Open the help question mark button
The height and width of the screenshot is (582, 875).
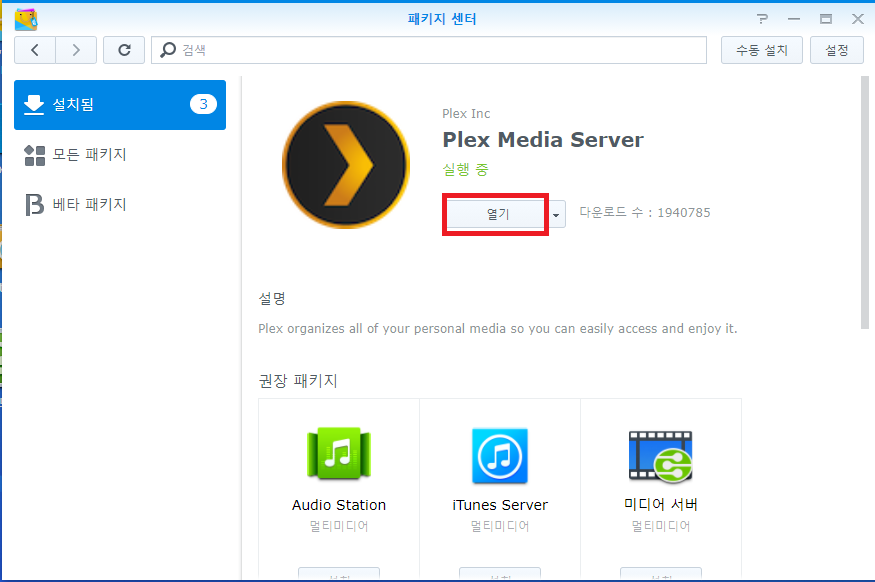(x=762, y=19)
